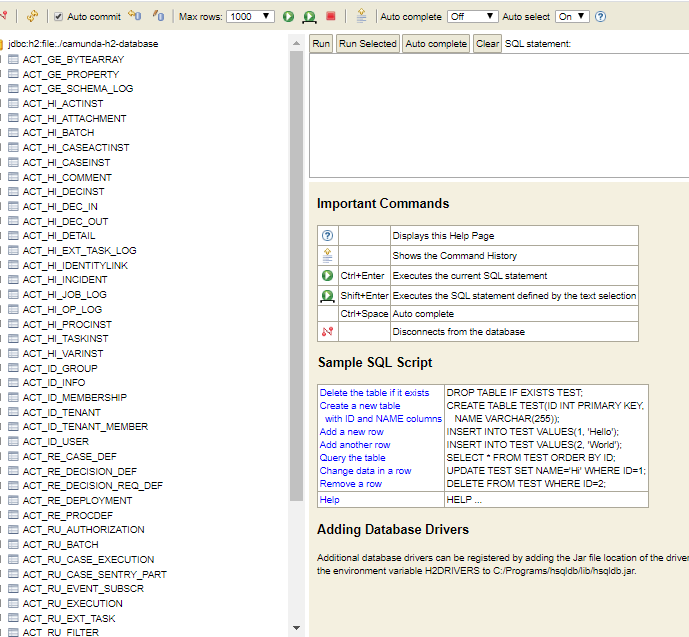Viewport: 689px width, 637px height.
Task: Click the Auto complete button
Action: (x=436, y=44)
